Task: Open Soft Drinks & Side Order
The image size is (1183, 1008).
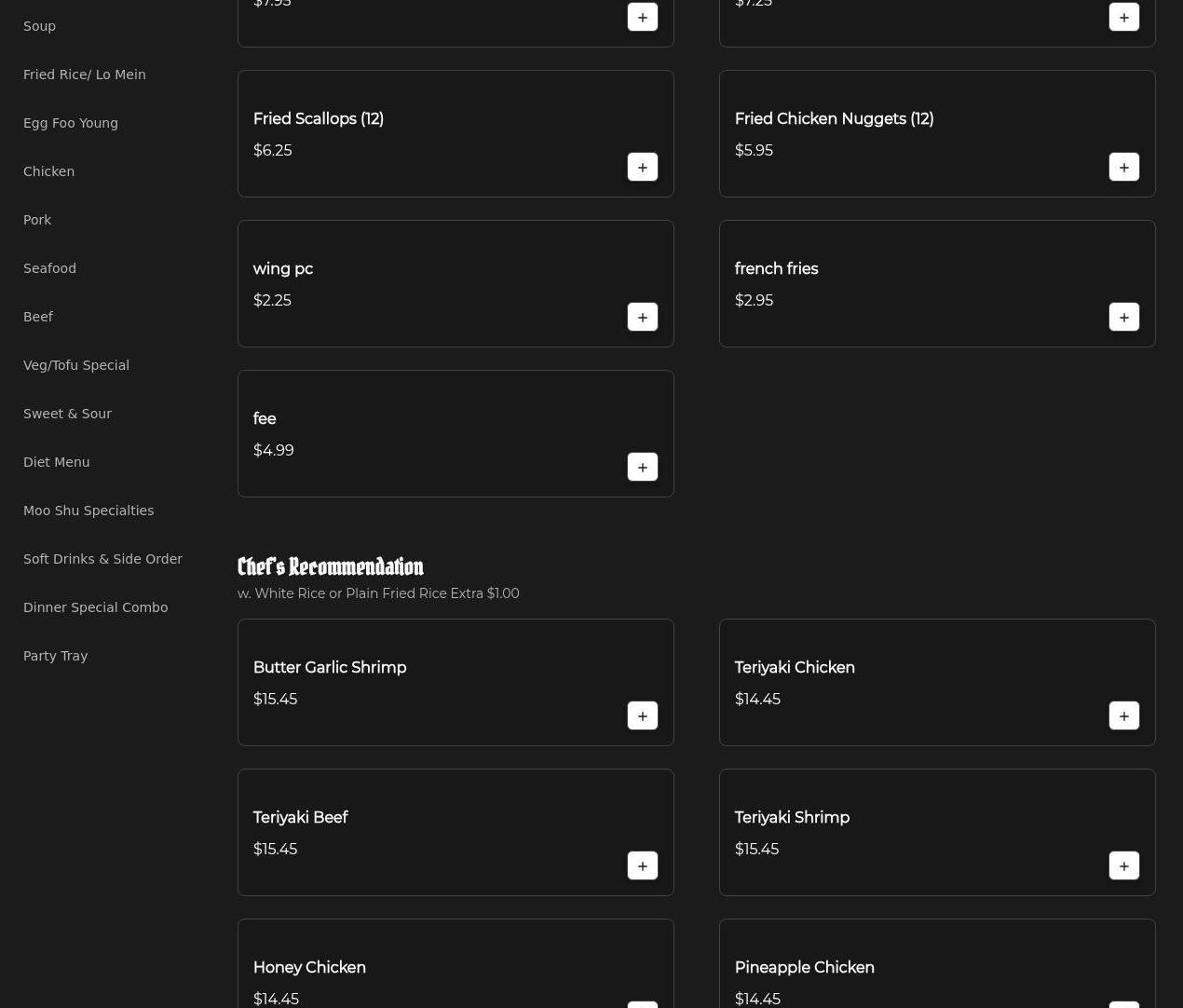Action: point(102,559)
